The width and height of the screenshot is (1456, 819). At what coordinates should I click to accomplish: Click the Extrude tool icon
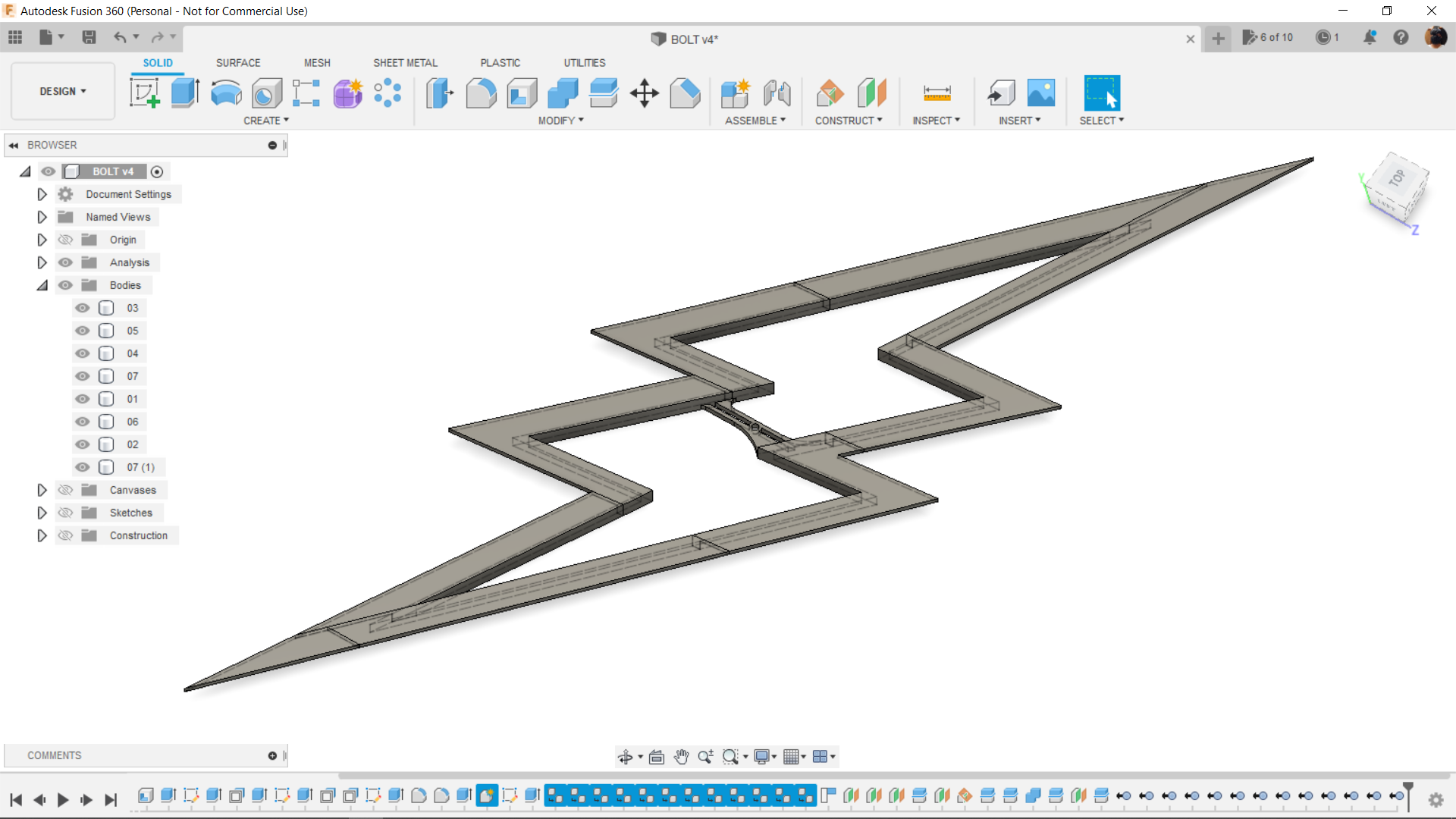(185, 93)
